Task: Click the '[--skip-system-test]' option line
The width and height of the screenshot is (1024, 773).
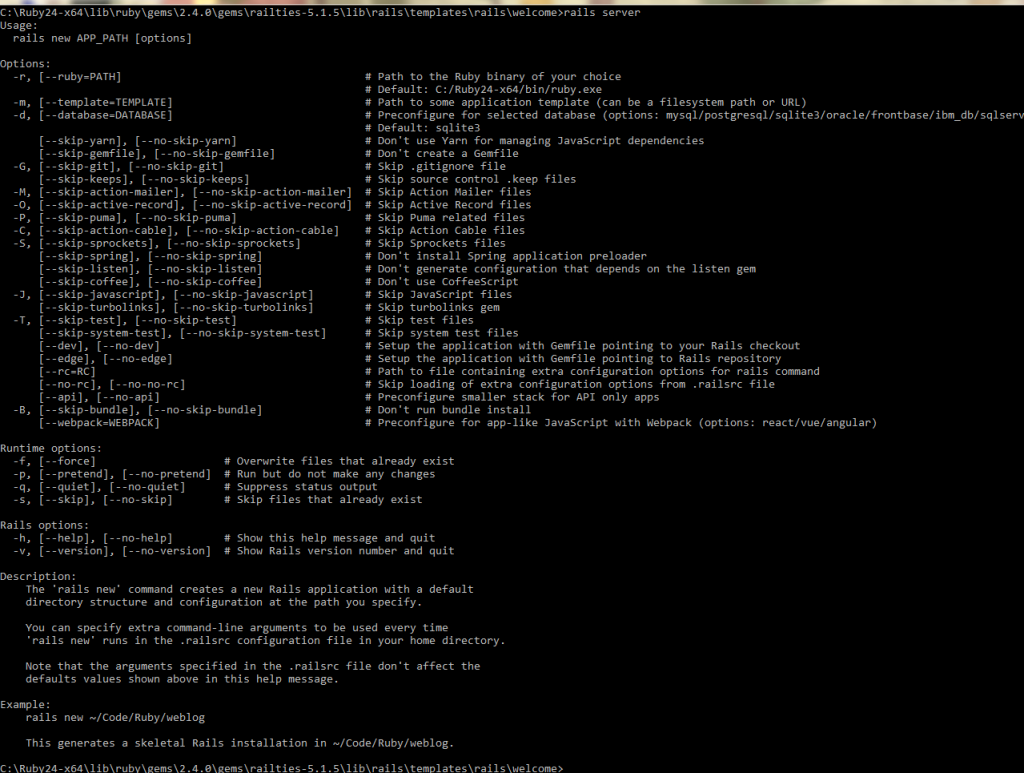Action: (x=182, y=333)
